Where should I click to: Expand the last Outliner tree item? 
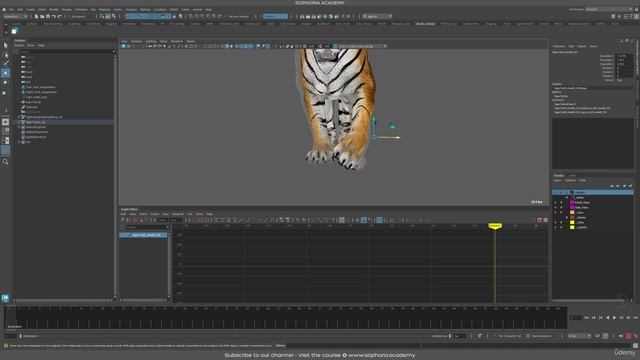tap(19, 142)
